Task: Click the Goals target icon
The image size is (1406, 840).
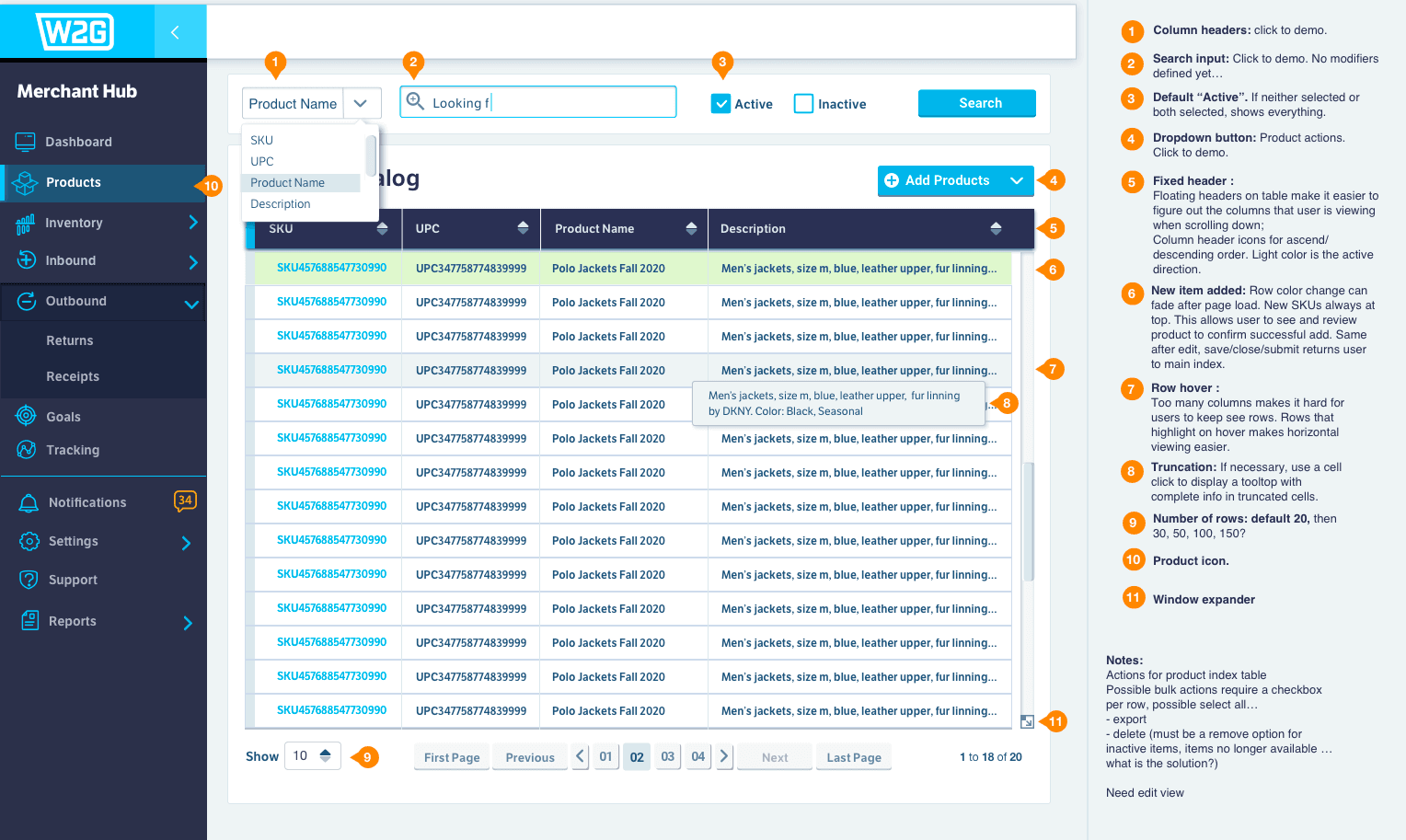Action: pyautogui.click(x=27, y=416)
